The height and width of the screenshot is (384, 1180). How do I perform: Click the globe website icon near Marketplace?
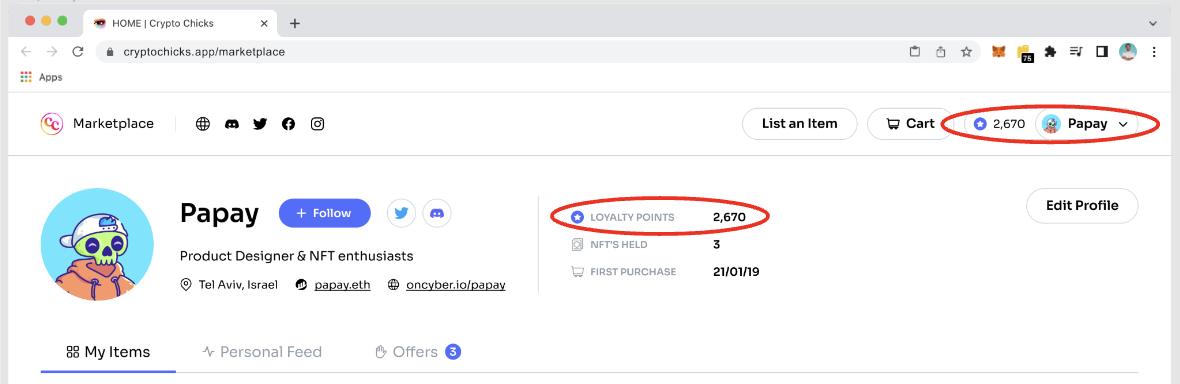[x=202, y=124]
